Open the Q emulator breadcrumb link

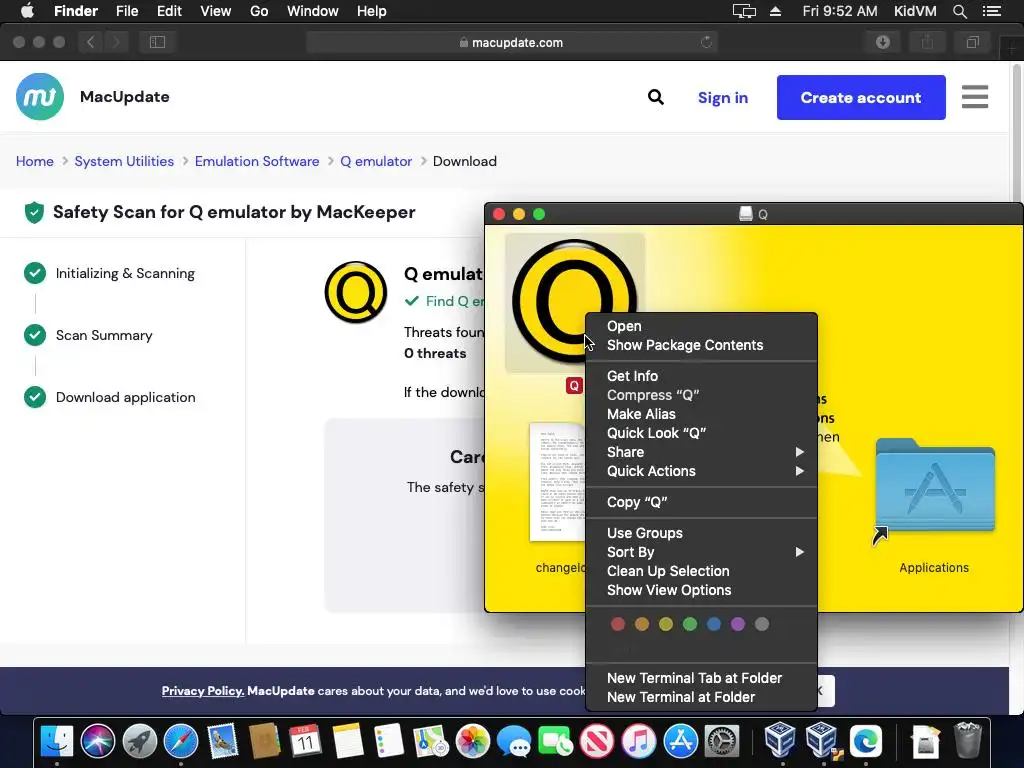click(376, 161)
